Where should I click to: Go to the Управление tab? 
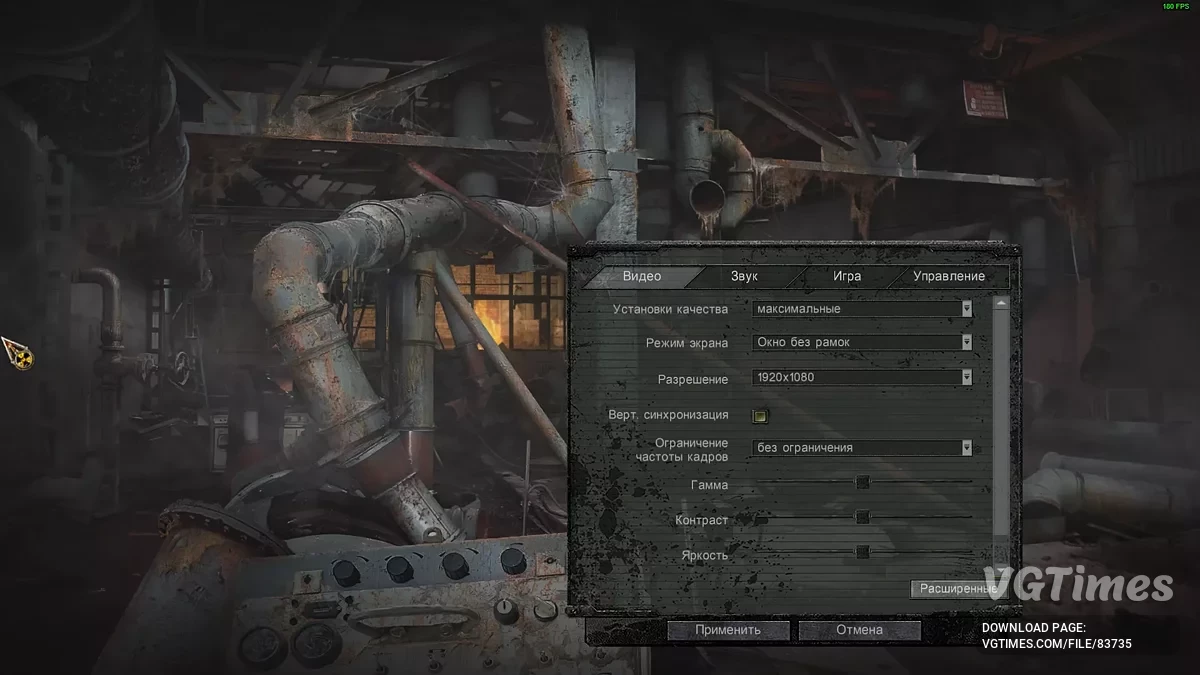pyautogui.click(x=948, y=276)
